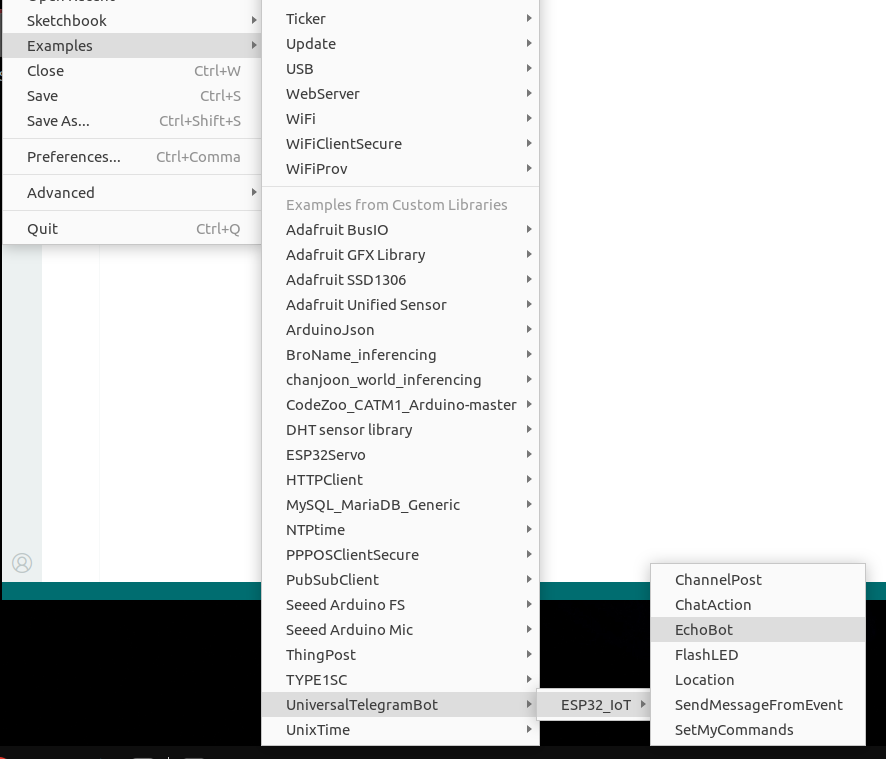The image size is (886, 759).
Task: Open Preferences... from the menu
Action: click(132, 157)
